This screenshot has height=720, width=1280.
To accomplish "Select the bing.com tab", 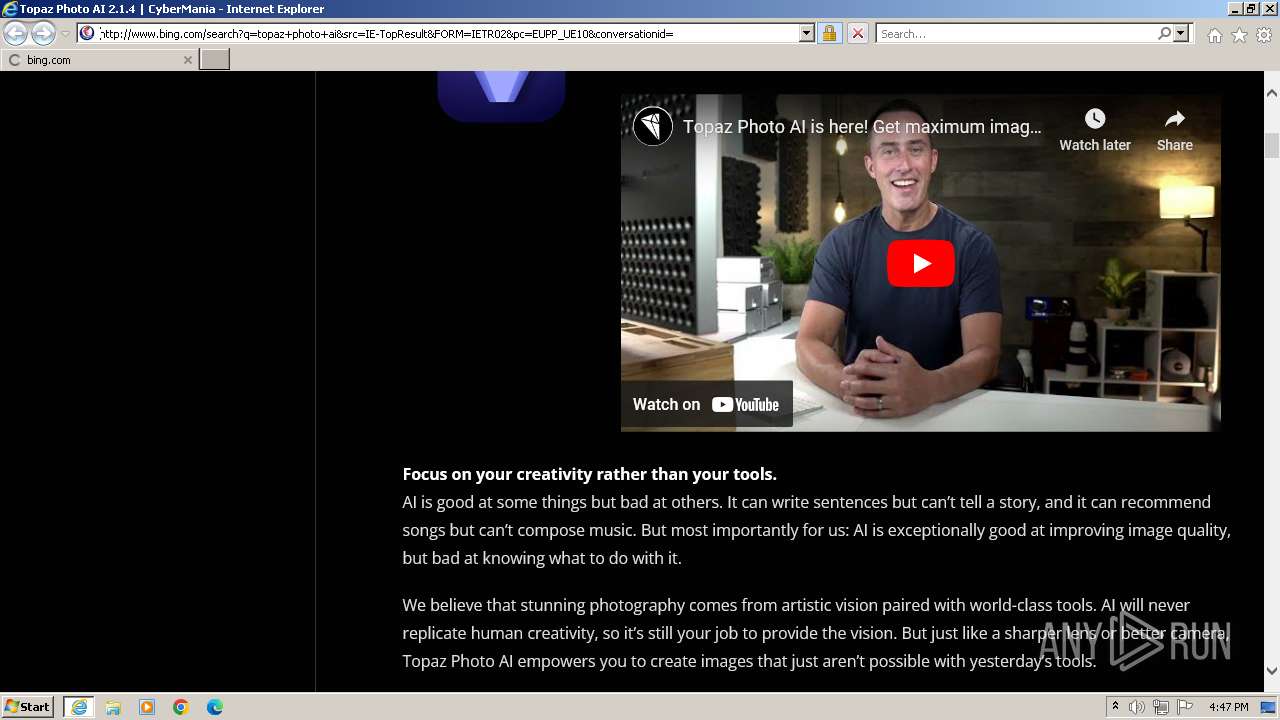I will coord(98,60).
